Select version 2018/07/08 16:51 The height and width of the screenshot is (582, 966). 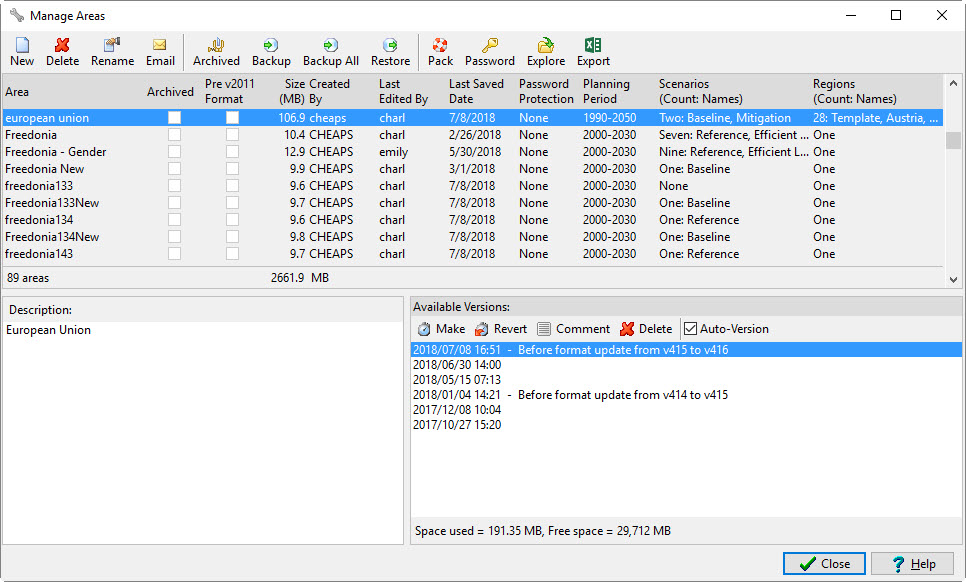(x=686, y=350)
